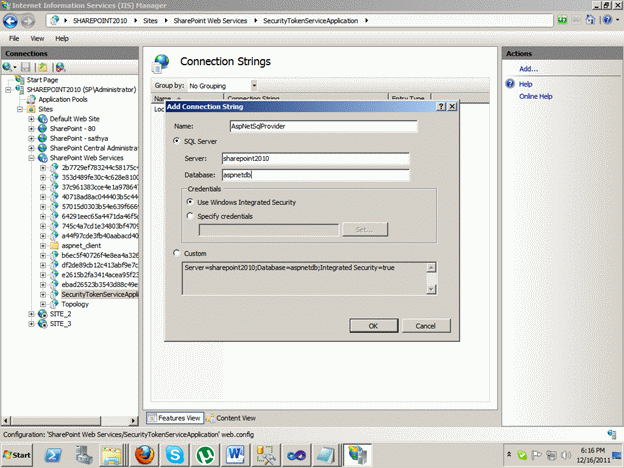Open the notepad taskbar icon
This screenshot has width=624, height=468.
325,455
